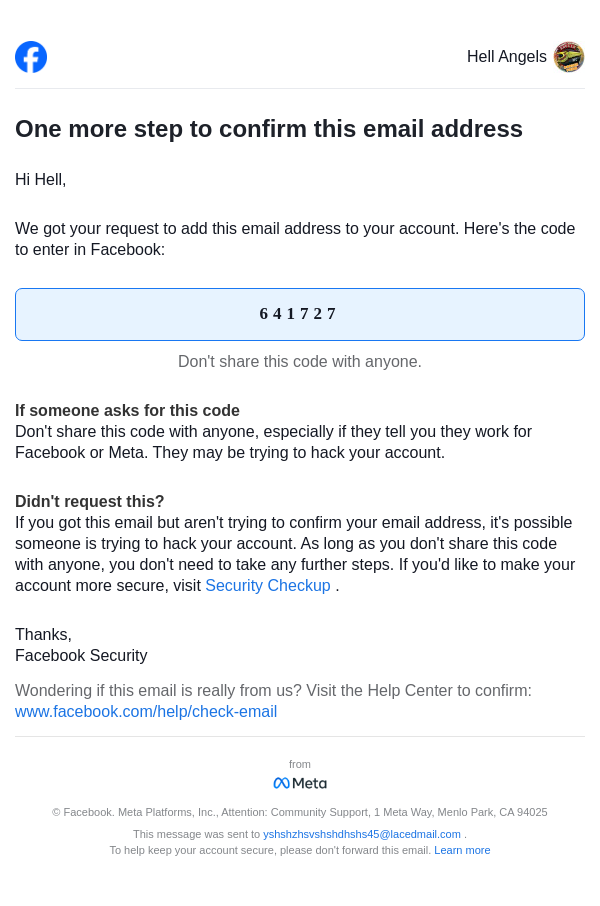This screenshot has width=600, height=906.
Task: Click the Meta Platforms address footer text
Action: (300, 812)
